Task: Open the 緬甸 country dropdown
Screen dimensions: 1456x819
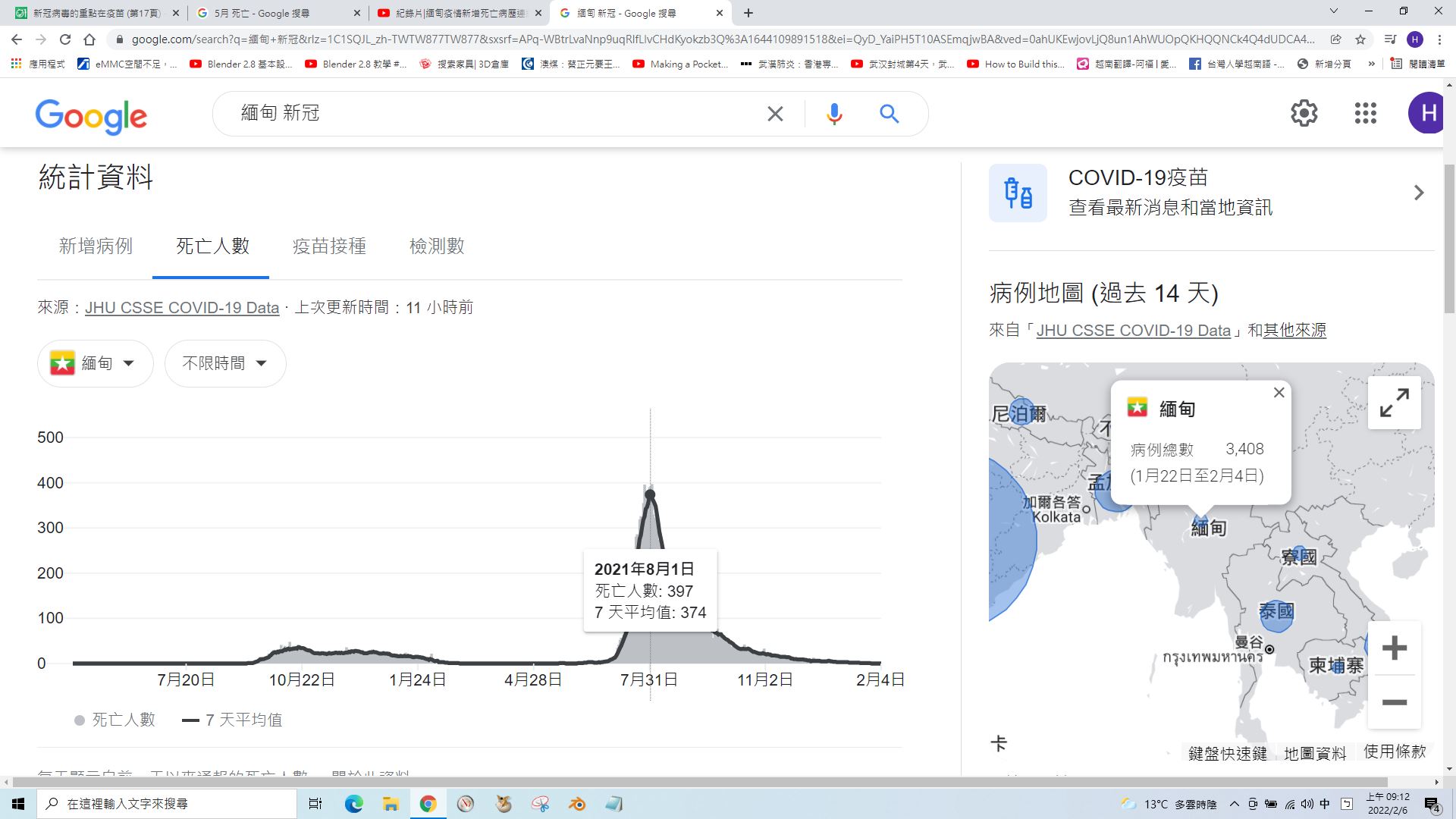Action: tap(95, 363)
